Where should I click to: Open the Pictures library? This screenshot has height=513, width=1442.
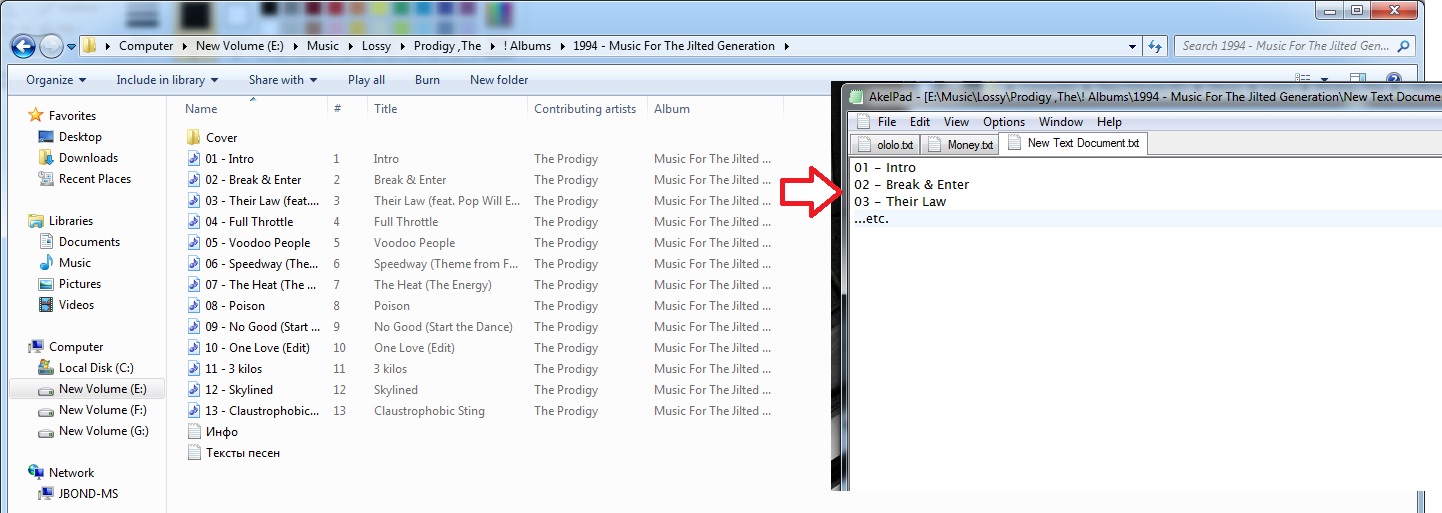coord(80,284)
